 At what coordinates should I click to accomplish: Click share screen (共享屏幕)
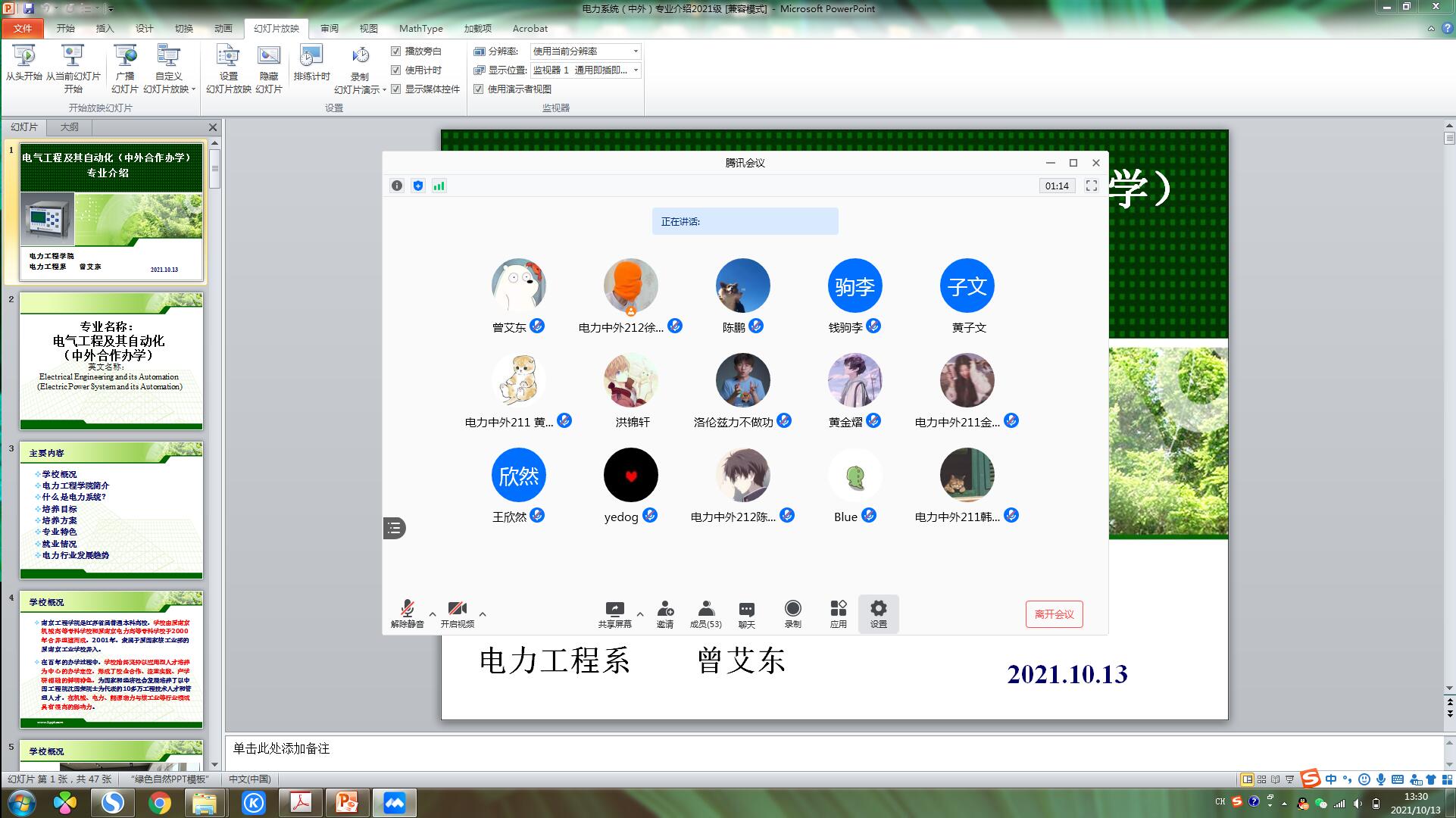(614, 614)
